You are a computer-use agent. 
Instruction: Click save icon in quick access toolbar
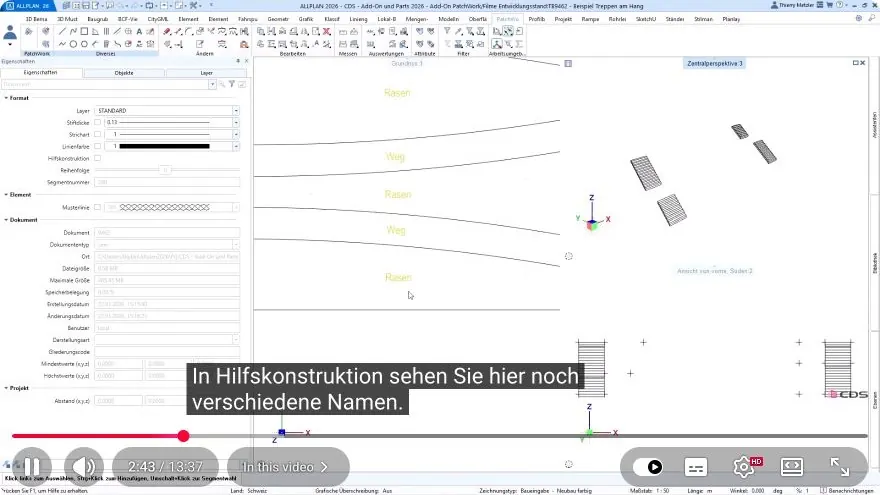[86, 6]
